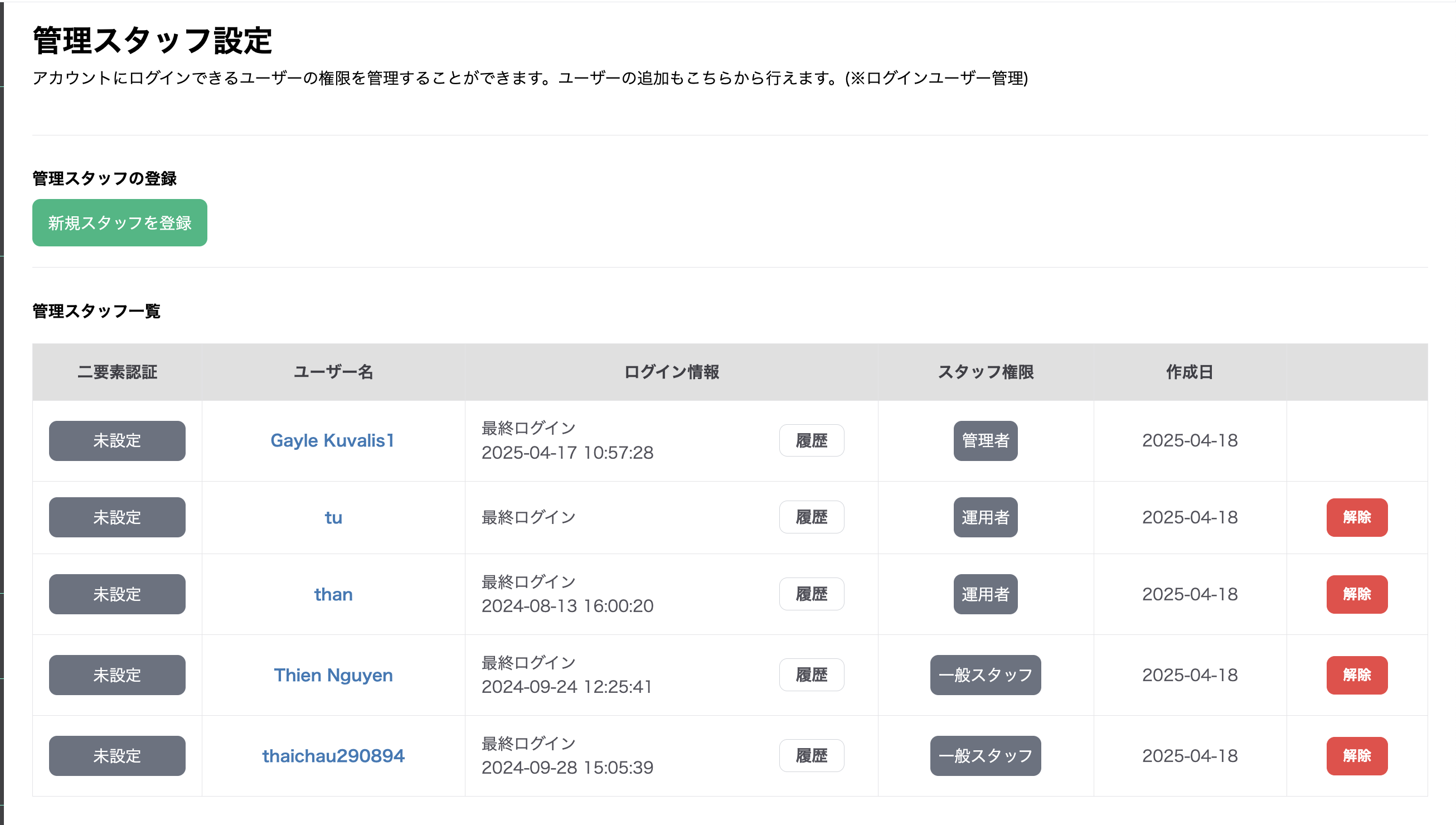The height and width of the screenshot is (825, 1456).
Task: Click the ログイン情報 column header
Action: pos(671,372)
